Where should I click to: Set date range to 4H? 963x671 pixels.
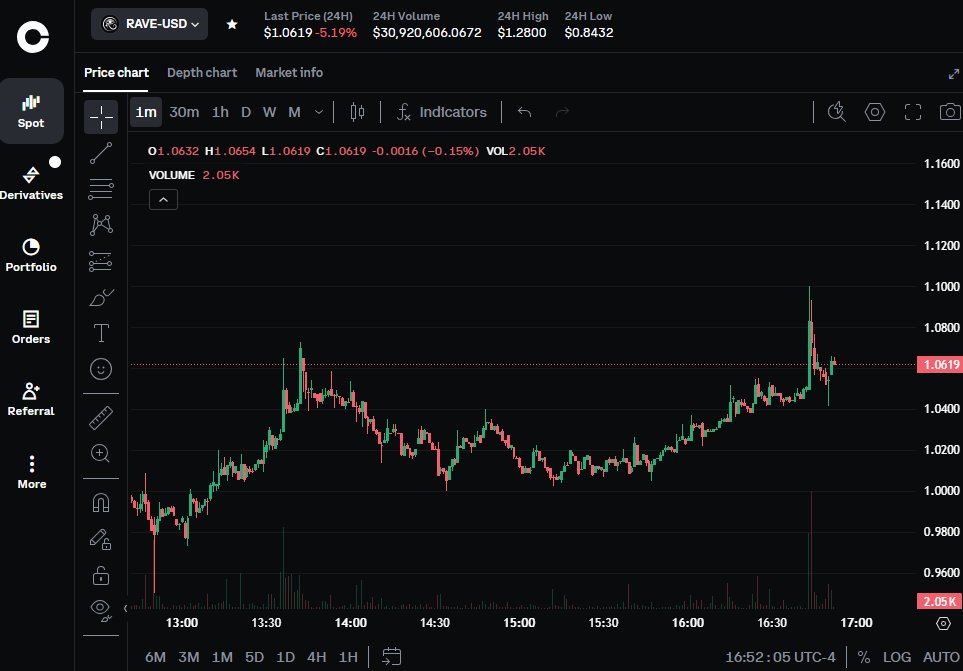316,657
